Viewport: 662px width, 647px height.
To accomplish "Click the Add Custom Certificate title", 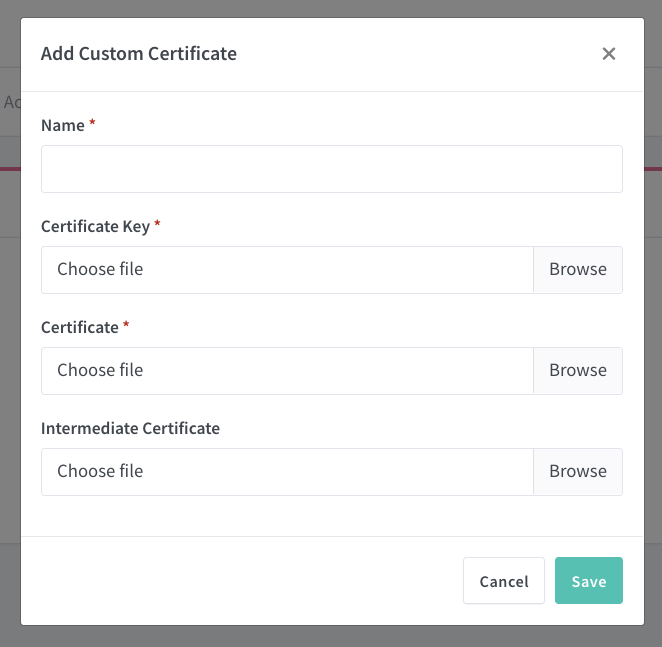I will [139, 54].
